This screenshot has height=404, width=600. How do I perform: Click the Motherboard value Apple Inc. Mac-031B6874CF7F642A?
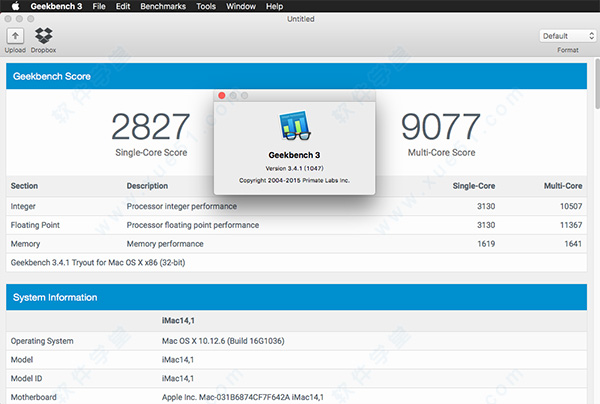(x=243, y=397)
